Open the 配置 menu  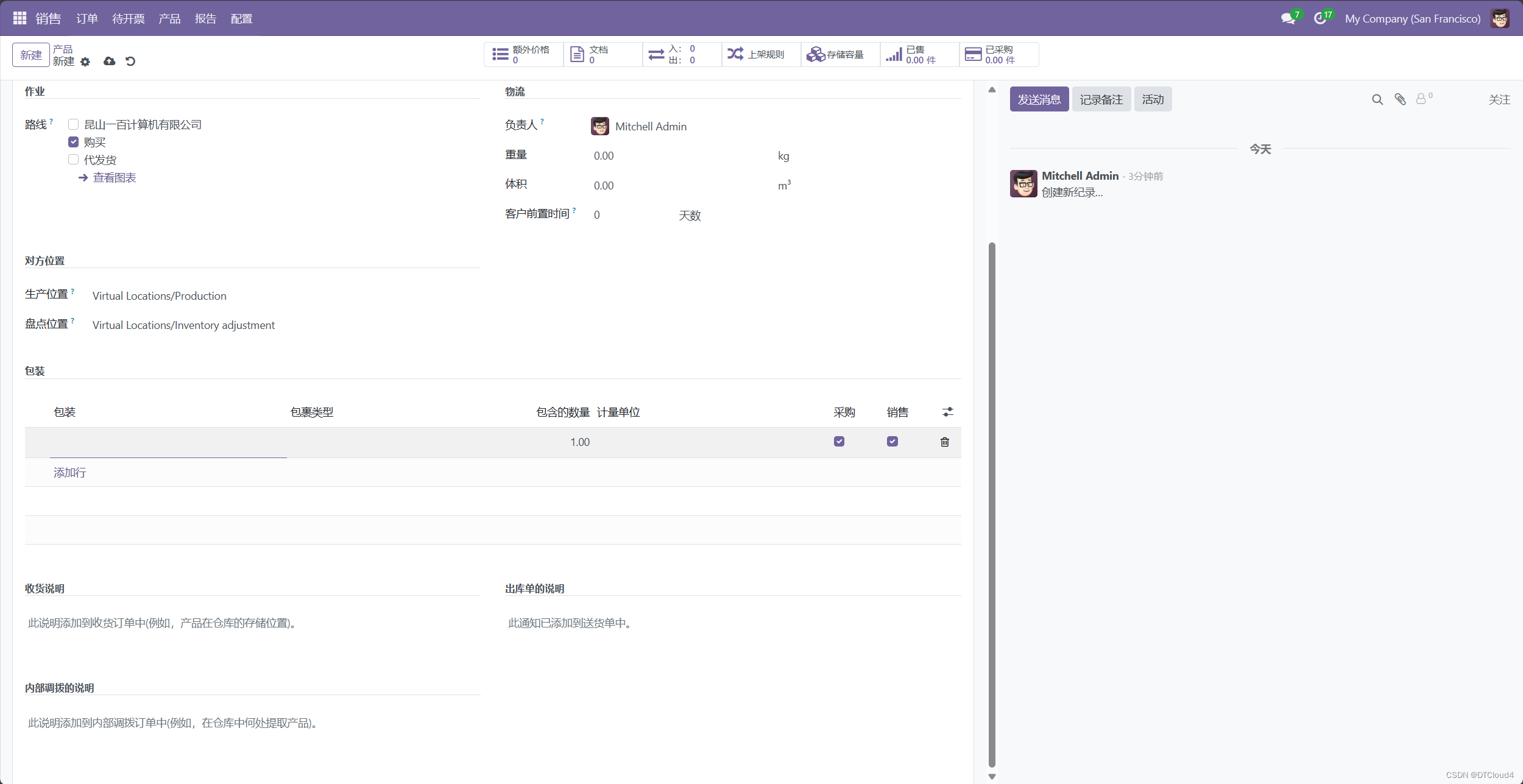click(x=241, y=18)
